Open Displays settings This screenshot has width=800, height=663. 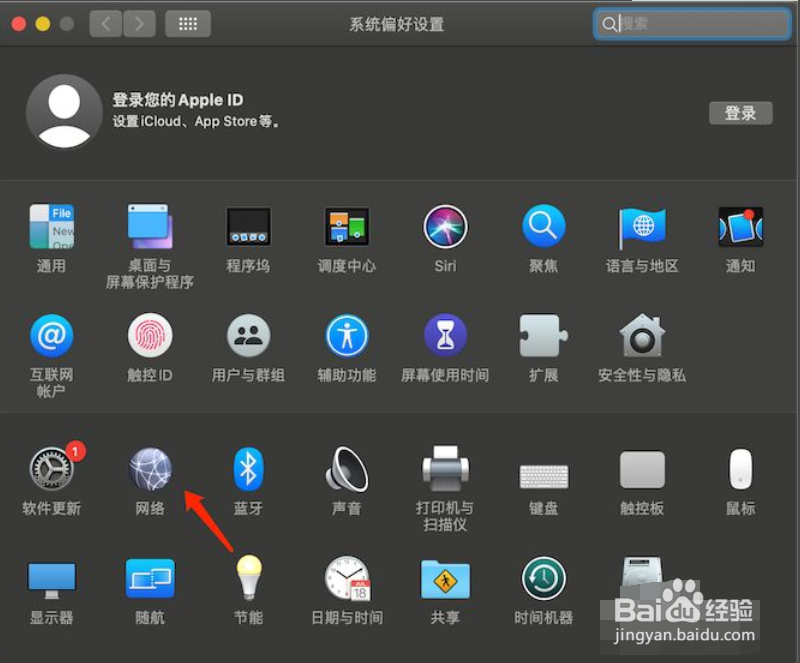(x=52, y=580)
